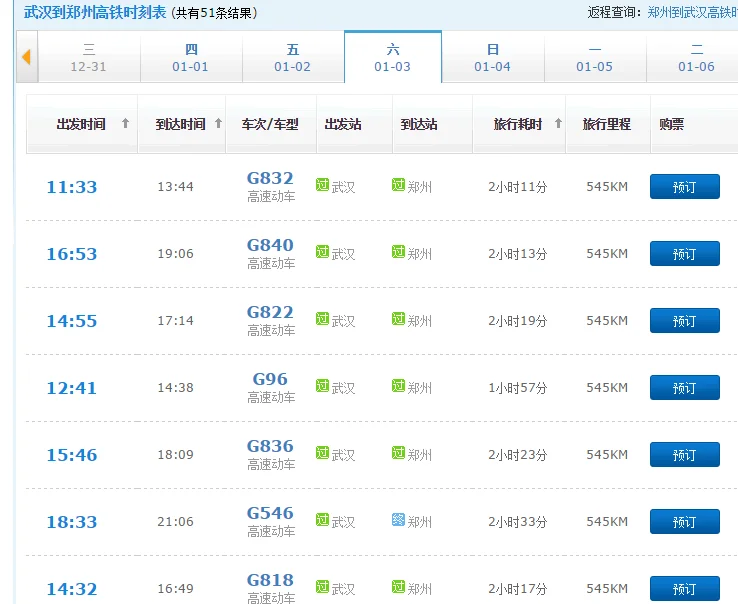Open train number G546 link
Image resolution: width=738 pixels, height=604 pixels.
[270, 513]
